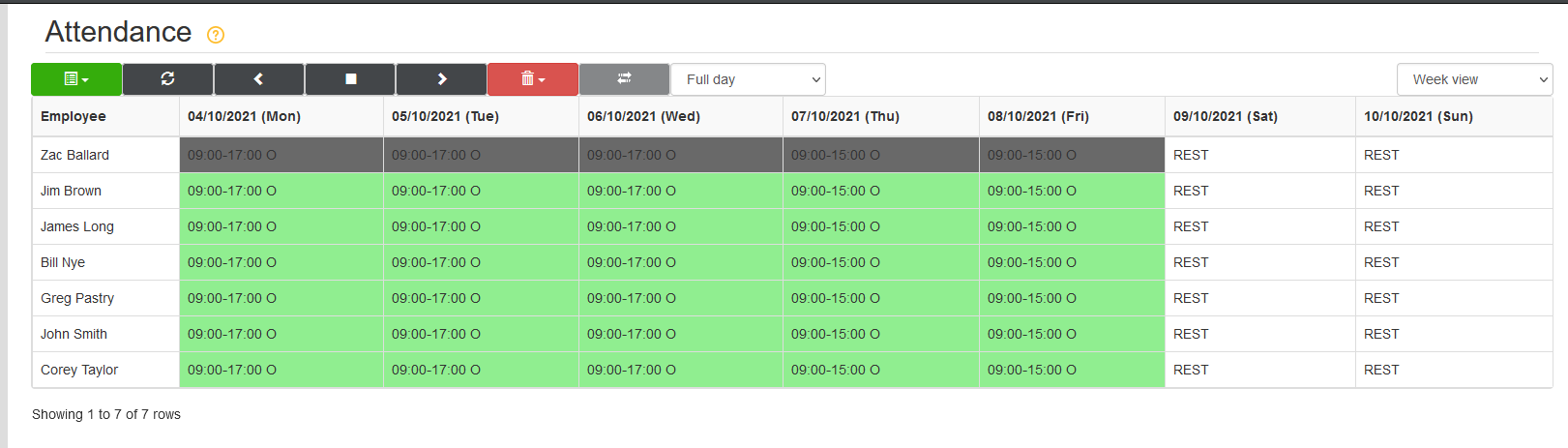Select Corey Taylor's Friday shift cell
Viewport: 1568px width, 448px height.
(x=1072, y=370)
